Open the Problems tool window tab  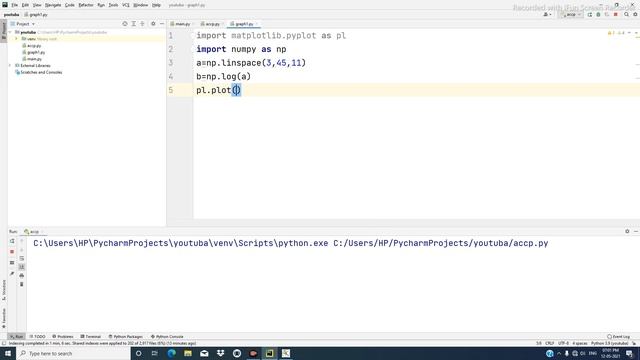63,337
